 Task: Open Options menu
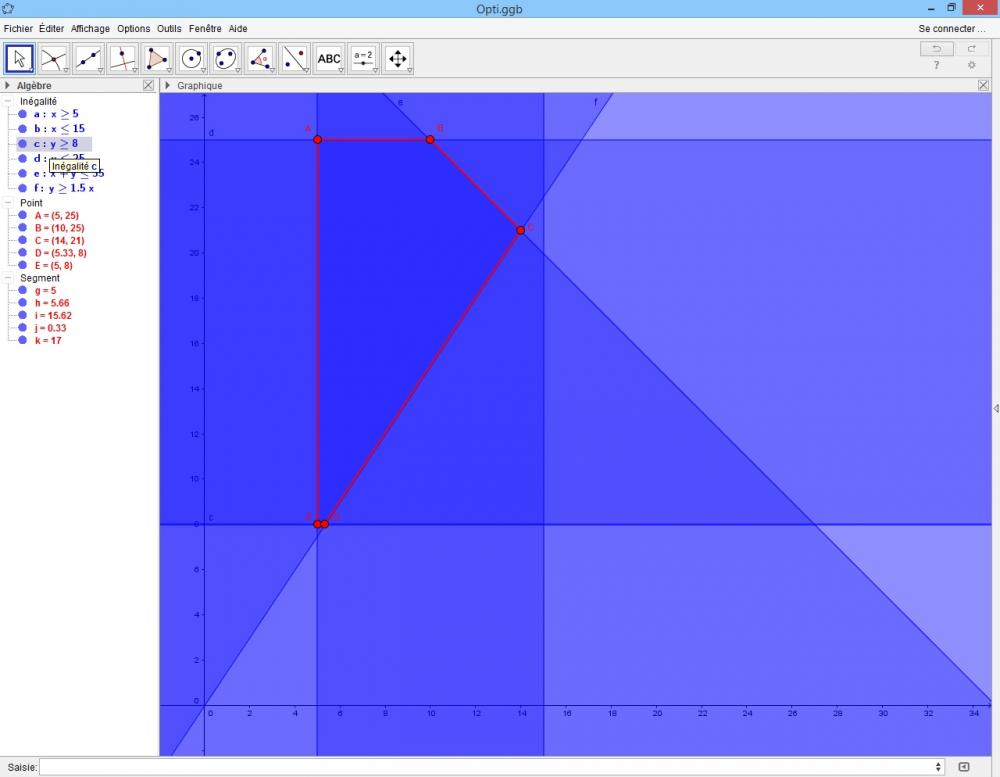[x=133, y=29]
